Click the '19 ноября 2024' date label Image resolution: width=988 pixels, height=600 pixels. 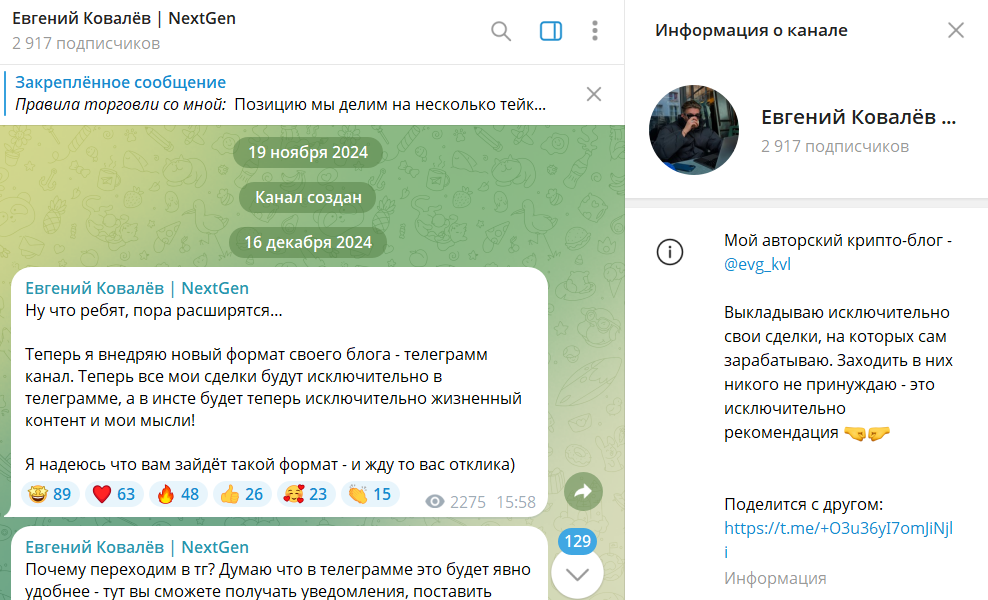308,153
